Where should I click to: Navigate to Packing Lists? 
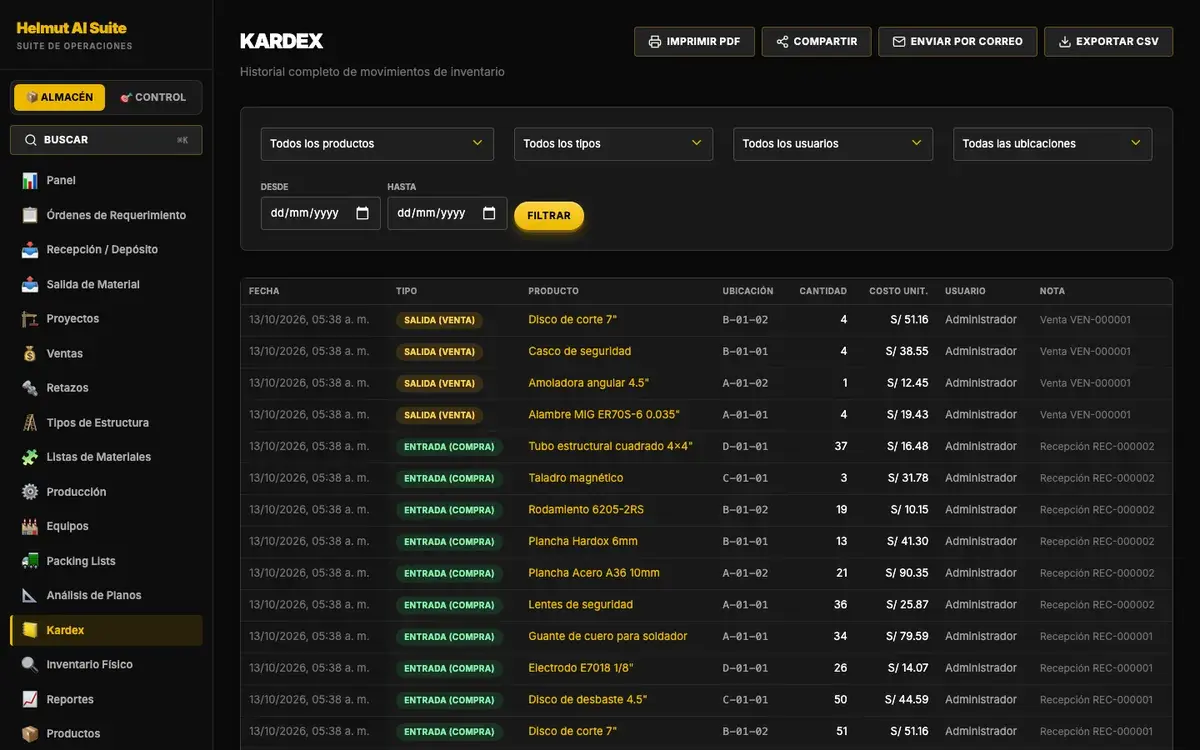[x=106, y=561]
